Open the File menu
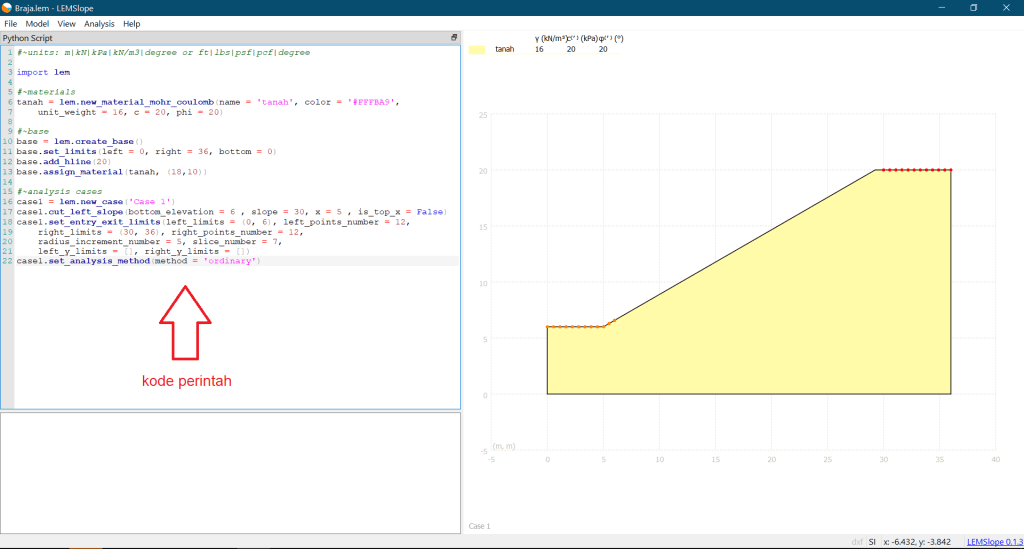 tap(11, 23)
